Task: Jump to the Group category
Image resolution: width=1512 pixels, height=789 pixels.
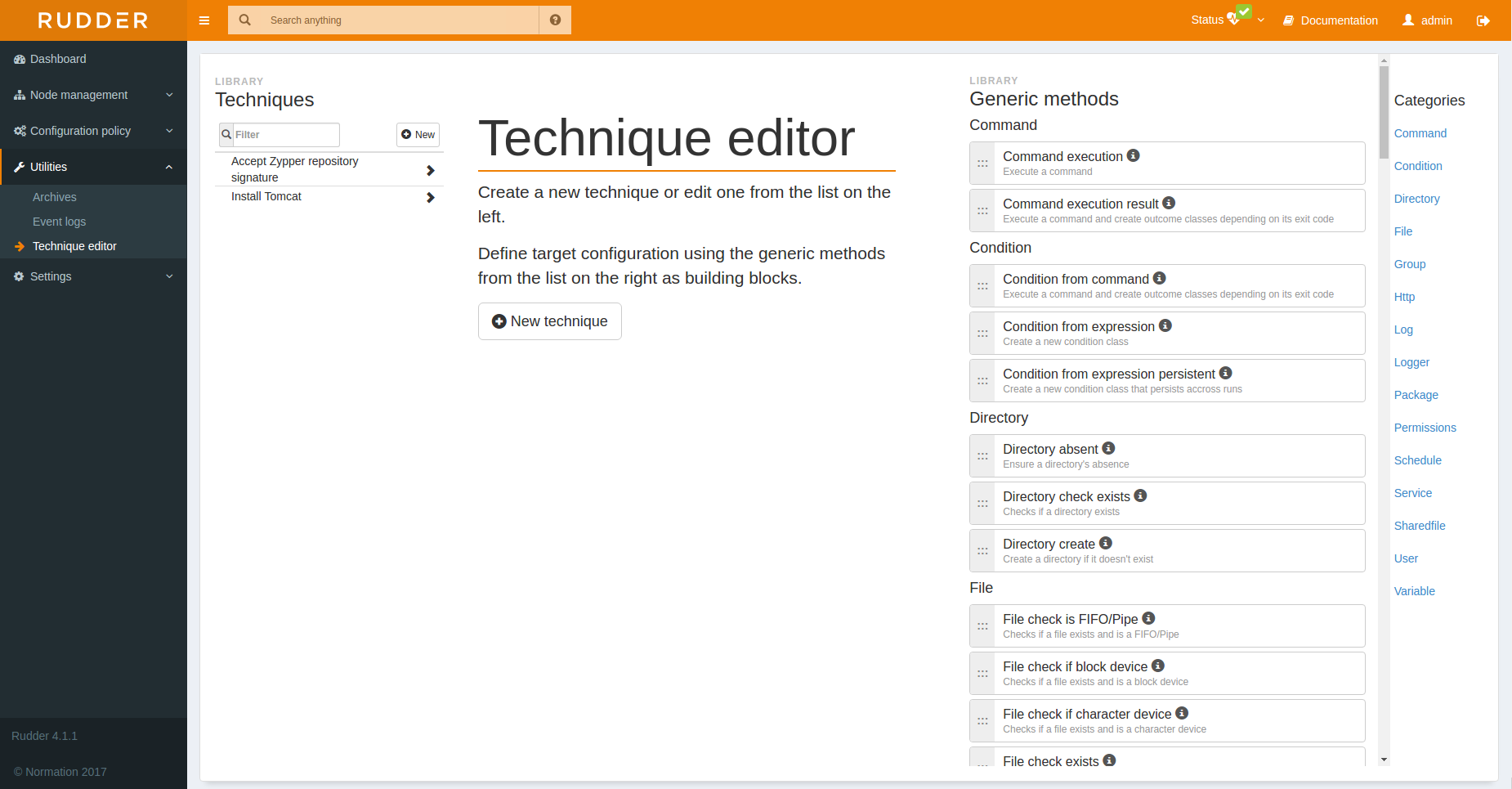Action: coord(1410,264)
